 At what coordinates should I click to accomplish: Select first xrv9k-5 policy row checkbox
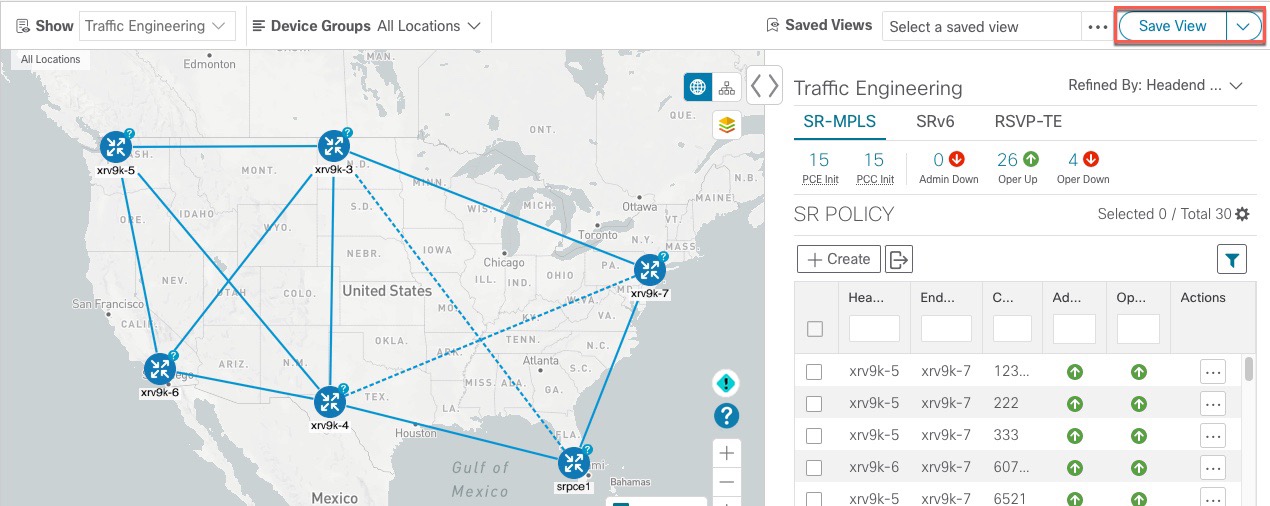[x=814, y=372]
